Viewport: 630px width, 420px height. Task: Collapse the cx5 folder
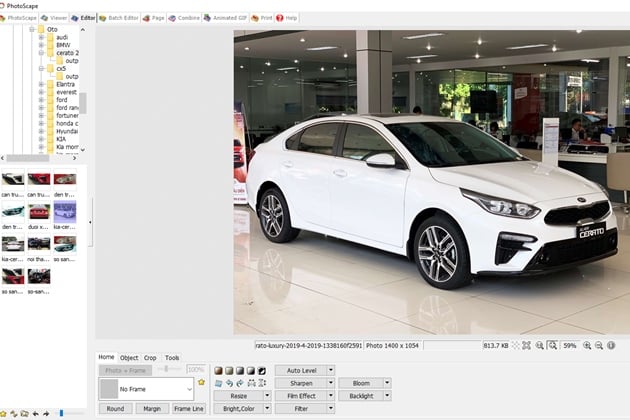pos(41,69)
